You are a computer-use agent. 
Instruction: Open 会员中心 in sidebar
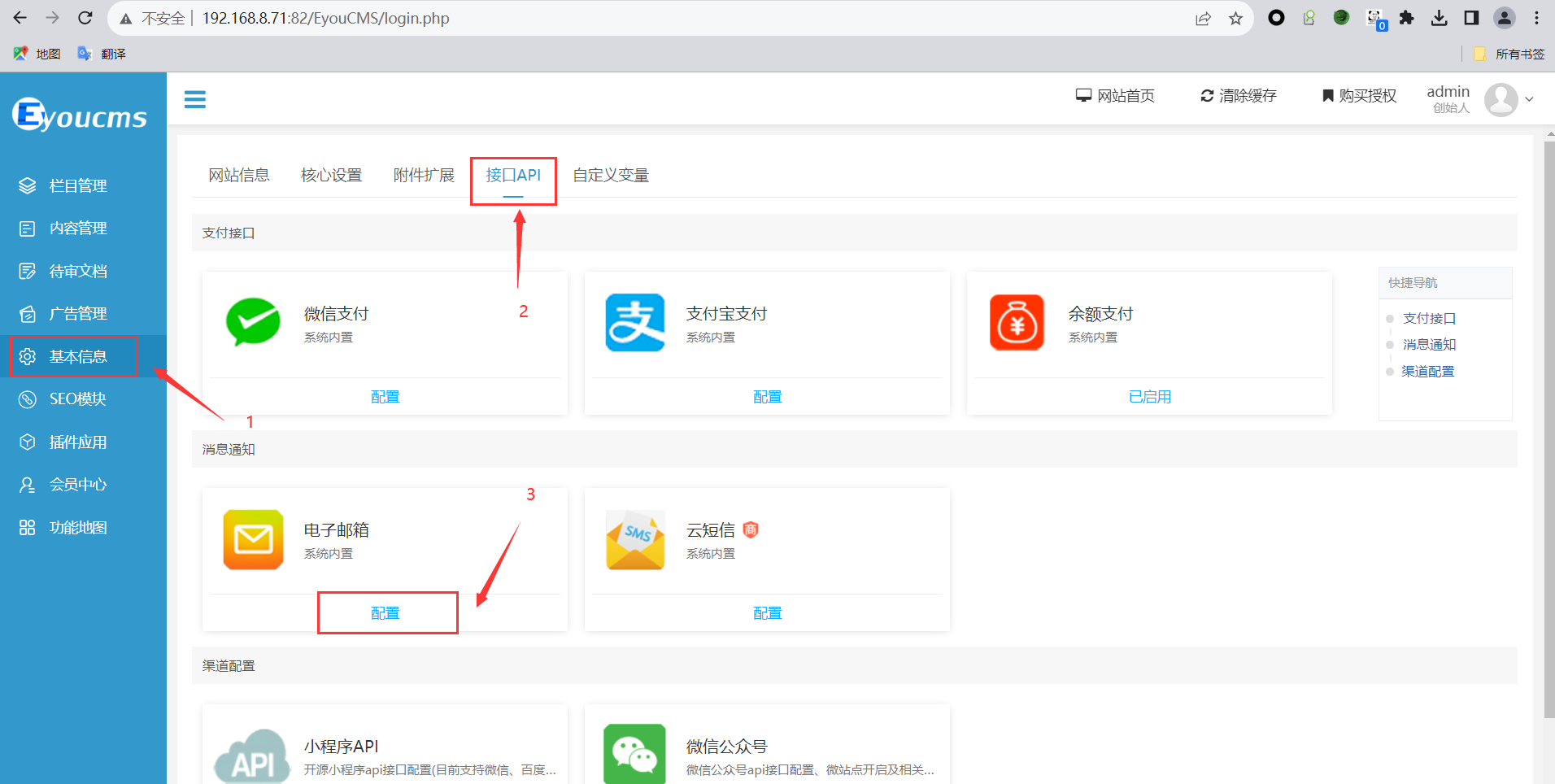pyautogui.click(x=83, y=485)
